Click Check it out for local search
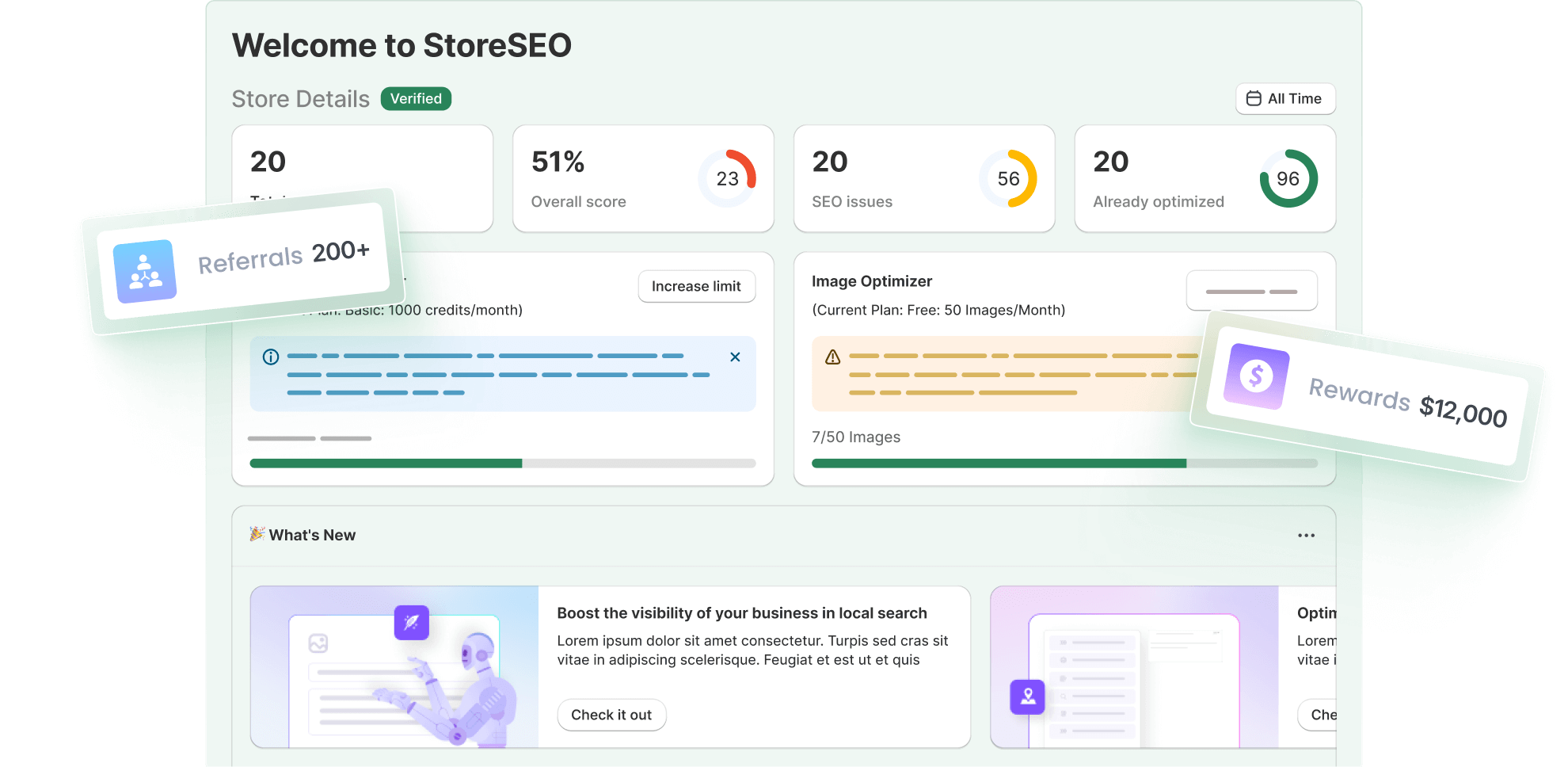Viewport: 1568px width, 767px height. coord(611,715)
